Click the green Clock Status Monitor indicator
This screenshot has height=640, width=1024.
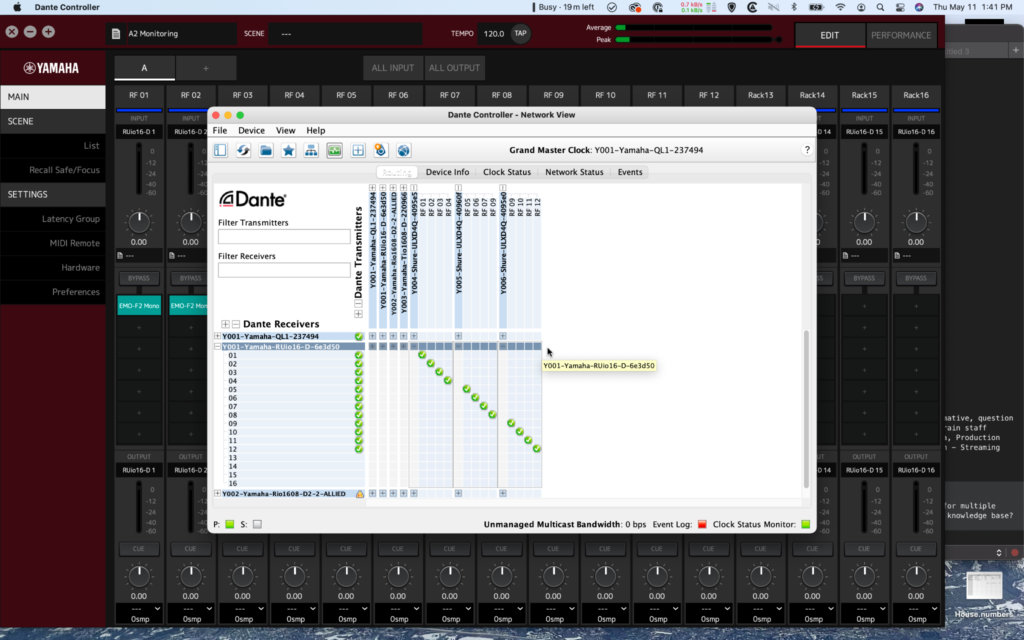point(805,524)
